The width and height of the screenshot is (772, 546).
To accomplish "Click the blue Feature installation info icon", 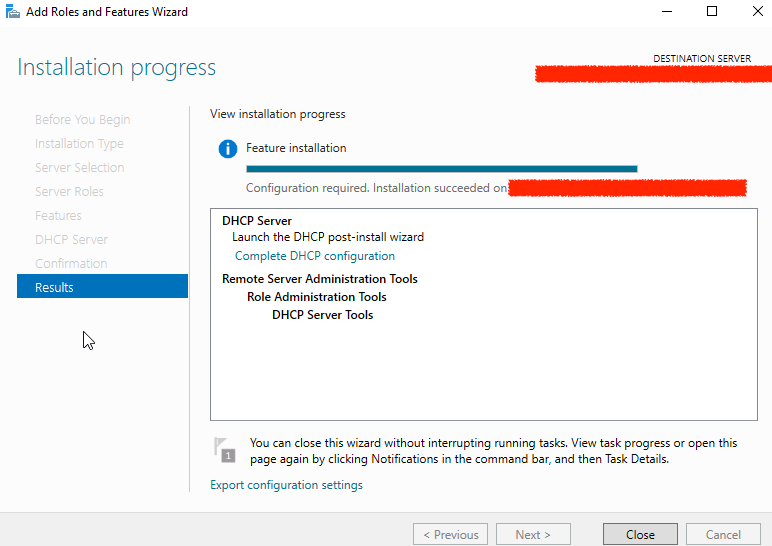I will [228, 149].
